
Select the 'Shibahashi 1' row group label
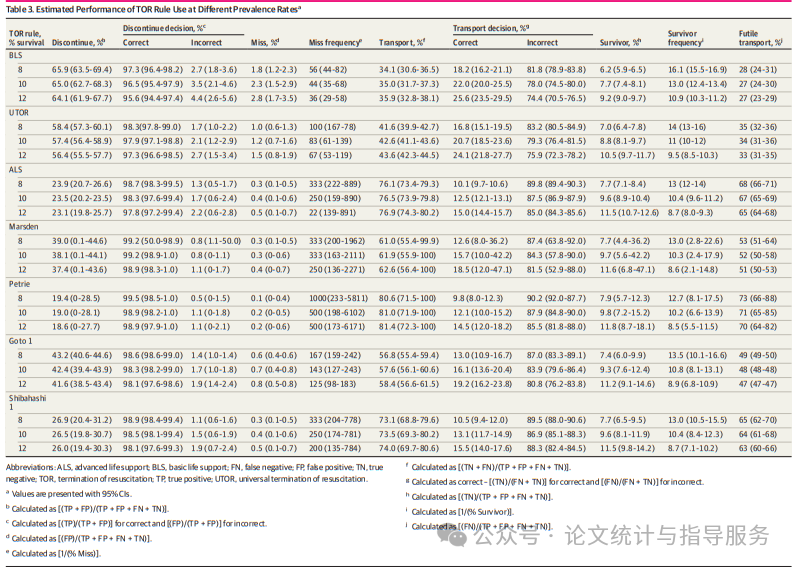[x=27, y=402]
